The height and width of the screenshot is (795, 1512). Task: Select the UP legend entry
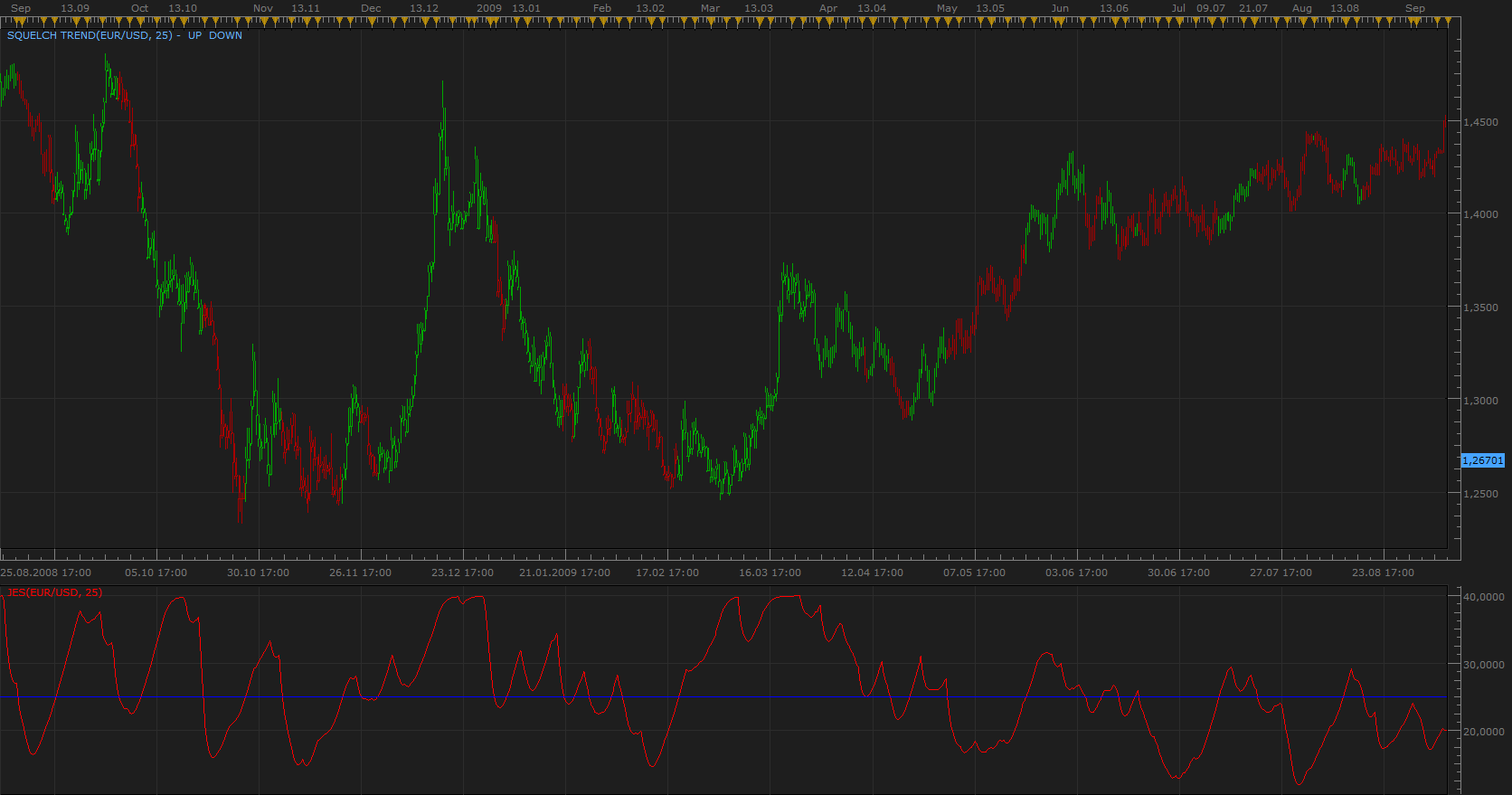[x=194, y=35]
